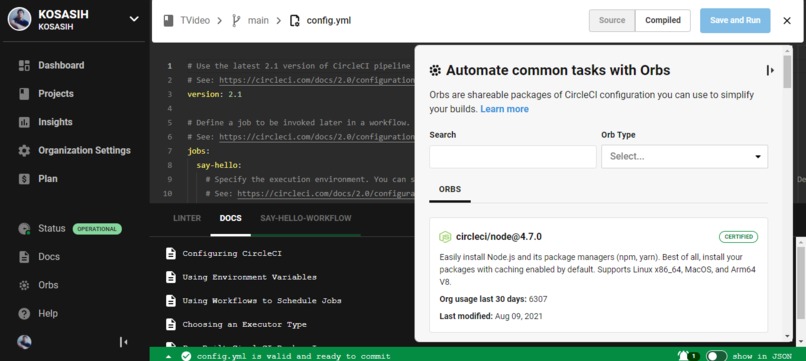The image size is (806, 361).
Task: Click 'Choosing an Executor Type' doc text
Action: (244, 324)
